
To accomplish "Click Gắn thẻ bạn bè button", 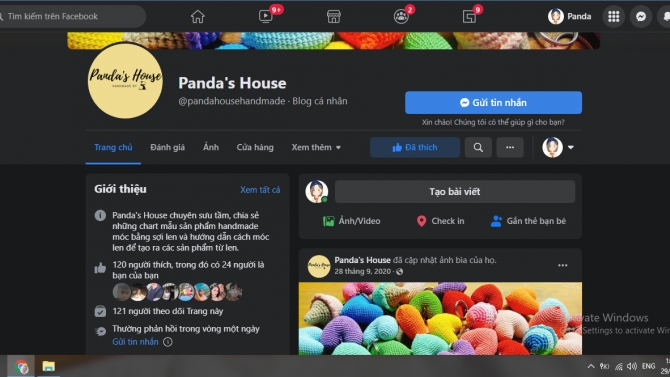I will pos(528,221).
